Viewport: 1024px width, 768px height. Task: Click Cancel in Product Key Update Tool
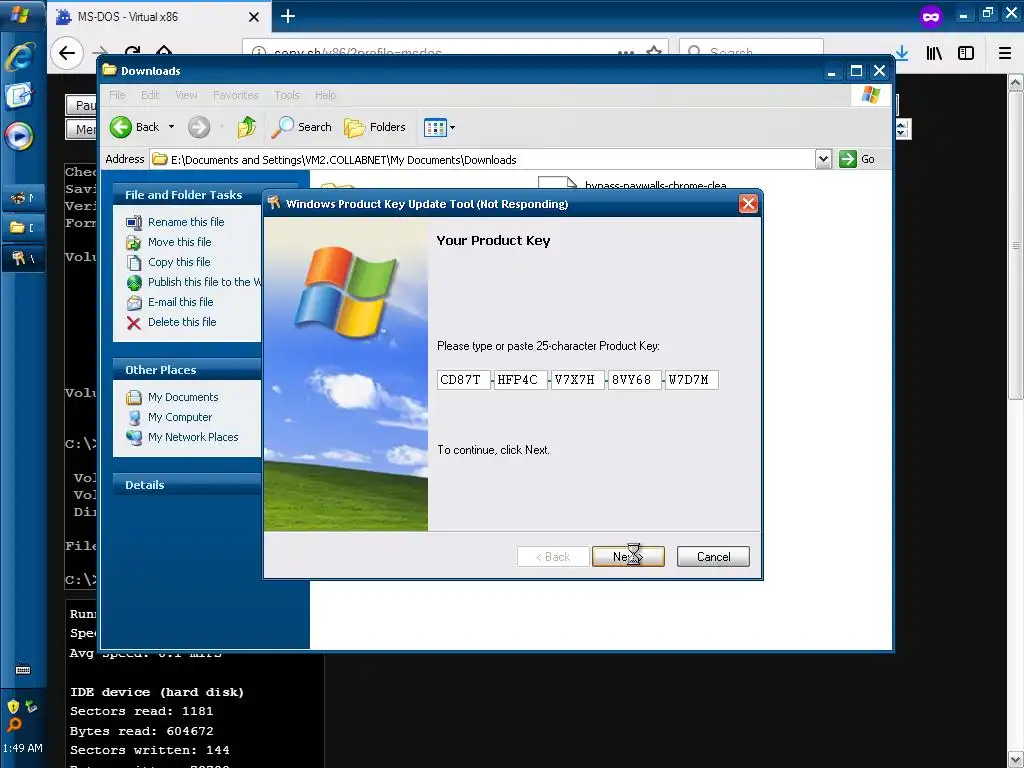click(x=713, y=556)
